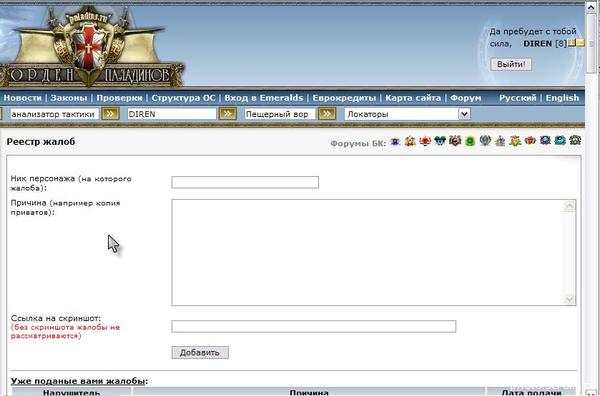The height and width of the screenshot is (396, 600).
Task: Click the info icon next to DIREN [8]
Action: coord(572,43)
